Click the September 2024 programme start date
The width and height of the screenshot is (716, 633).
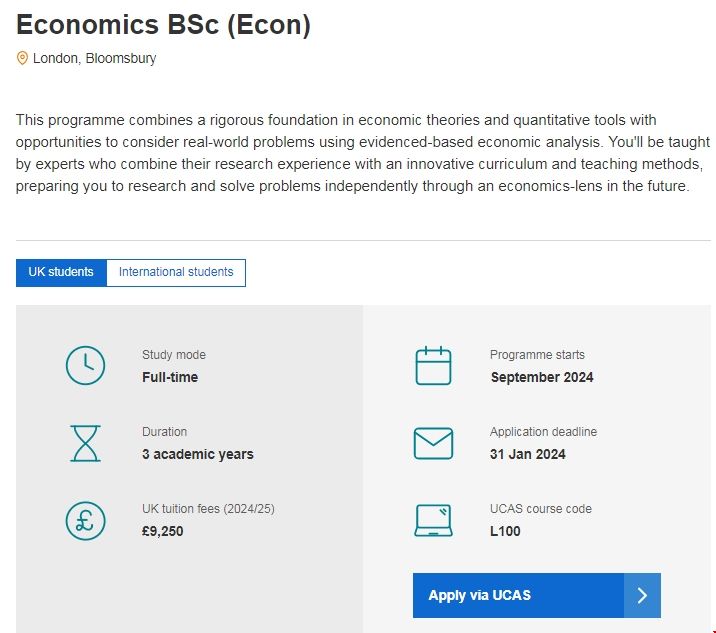[542, 377]
